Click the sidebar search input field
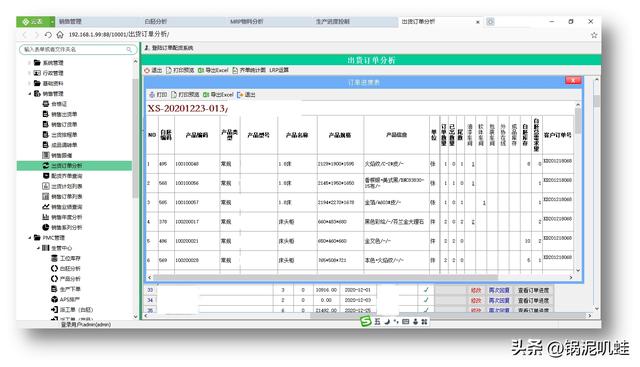This screenshot has width=640, height=367. 78,49
